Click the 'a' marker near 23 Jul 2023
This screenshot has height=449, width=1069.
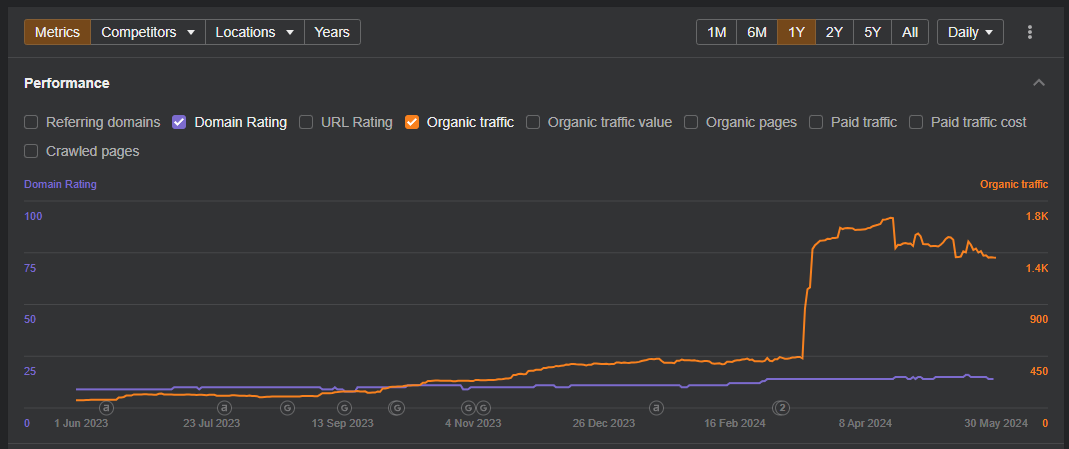225,407
